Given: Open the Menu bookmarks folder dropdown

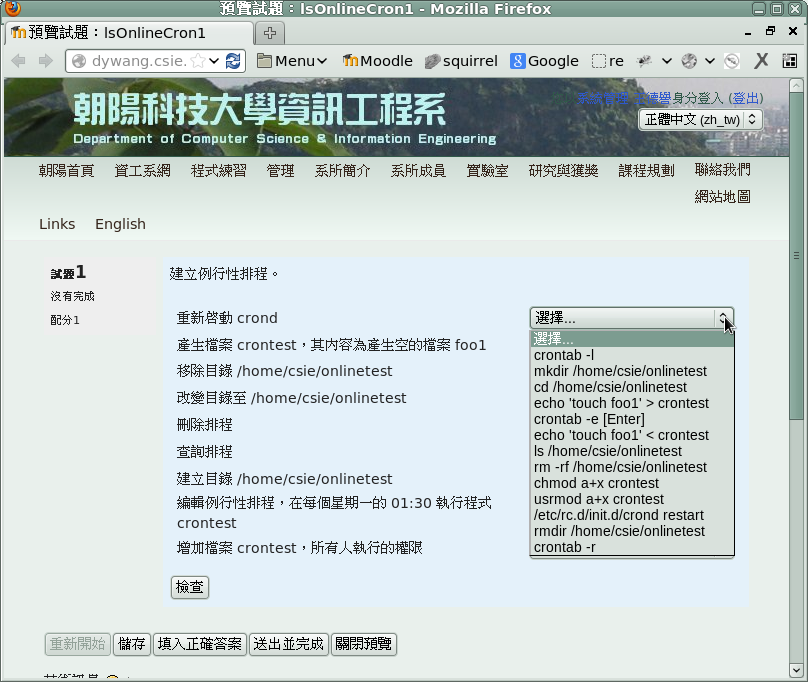Looking at the screenshot, I should pos(292,61).
